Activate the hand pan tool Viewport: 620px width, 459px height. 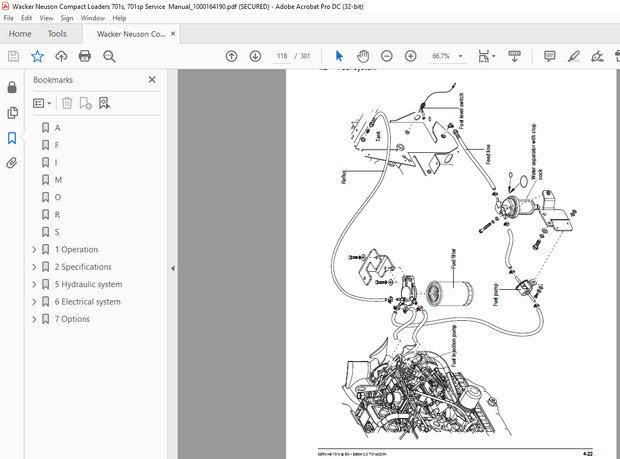pyautogui.click(x=363, y=56)
